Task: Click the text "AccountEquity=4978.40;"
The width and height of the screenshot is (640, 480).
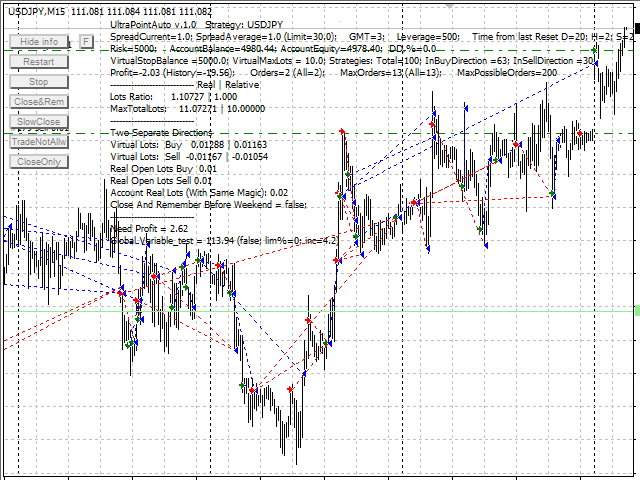Action: 331,49
